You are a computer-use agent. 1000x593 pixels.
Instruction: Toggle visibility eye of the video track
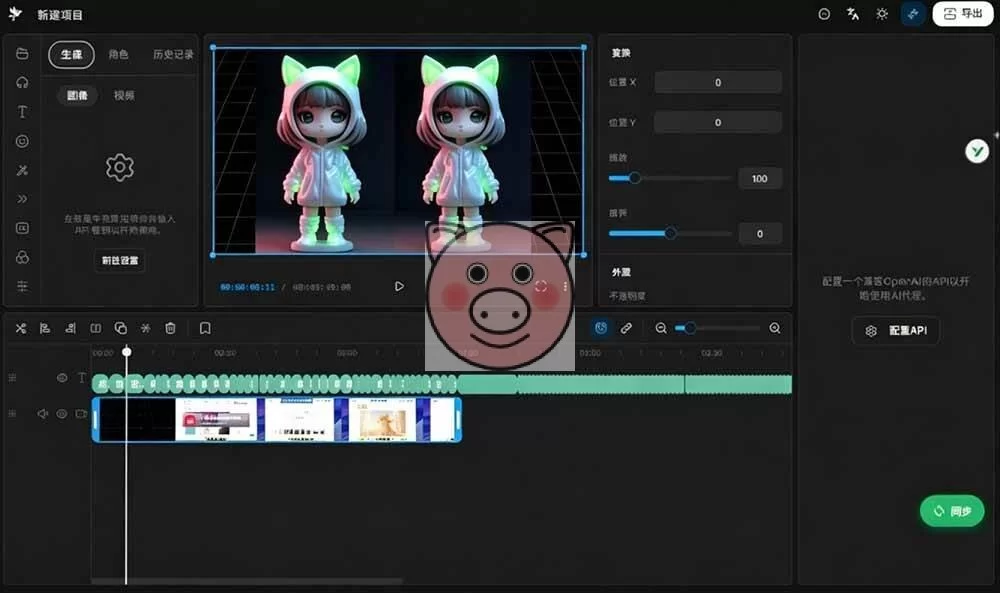tap(62, 414)
